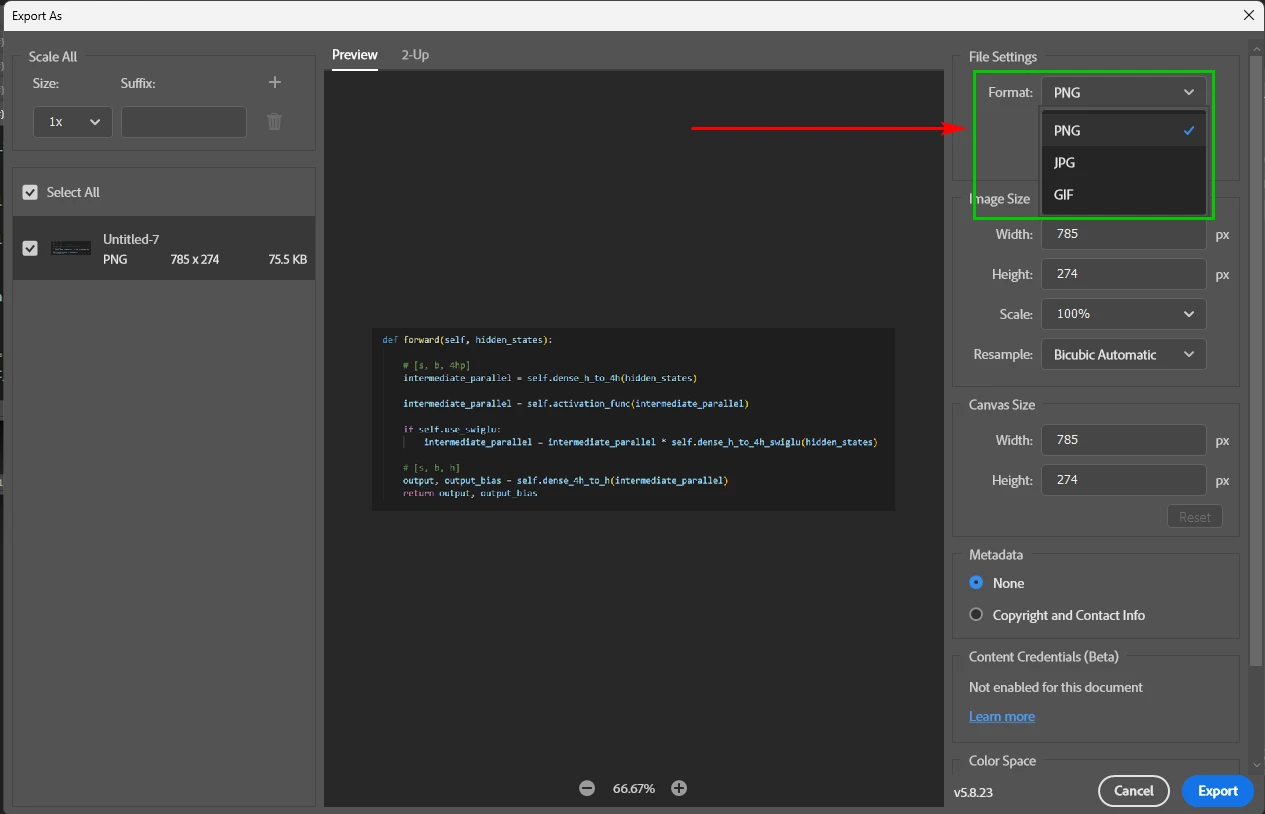Select the Untitled-7 asset thumbnail
Screen dimensions: 1265x814
71,248
